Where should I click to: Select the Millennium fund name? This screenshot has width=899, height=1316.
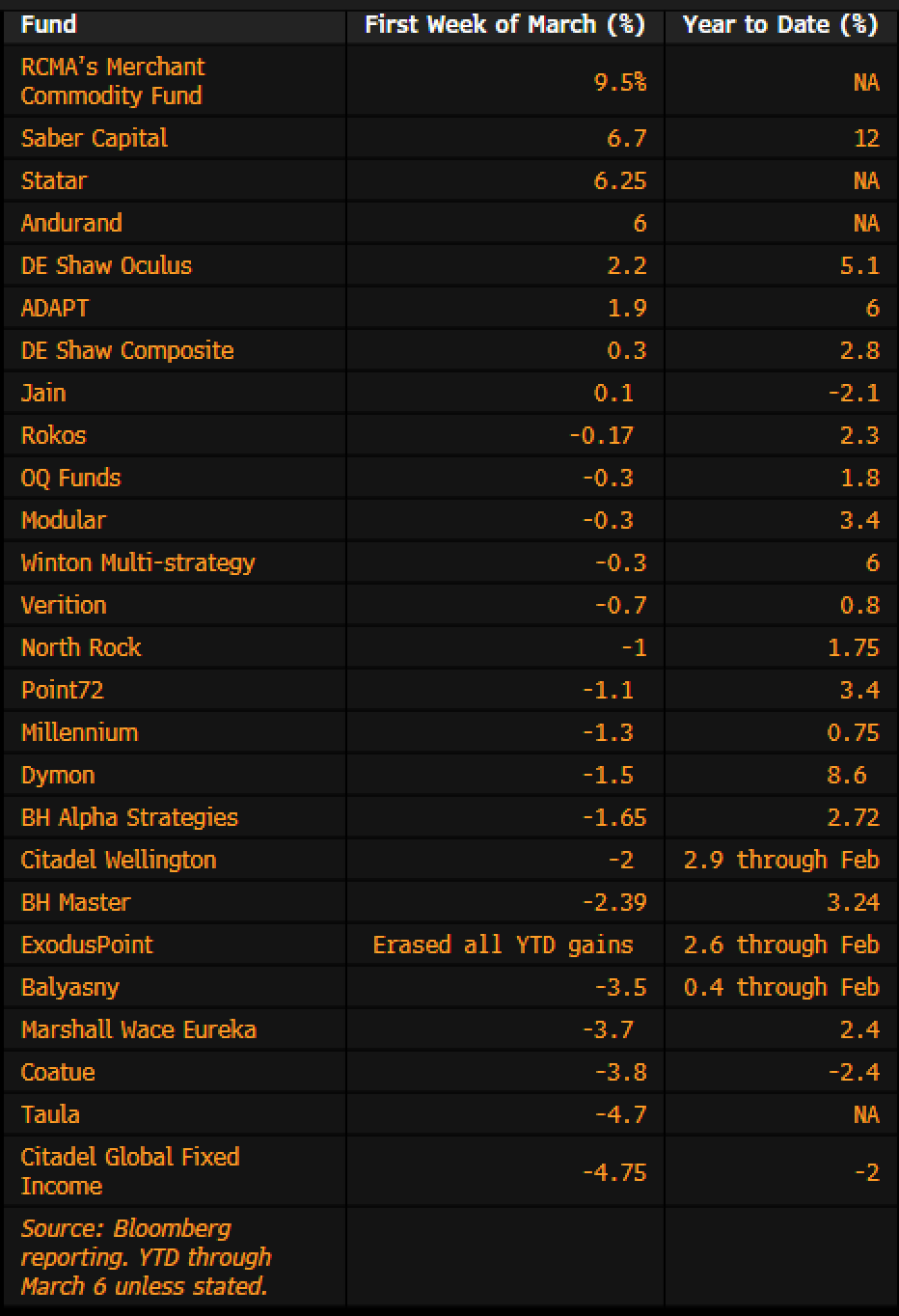point(79,732)
